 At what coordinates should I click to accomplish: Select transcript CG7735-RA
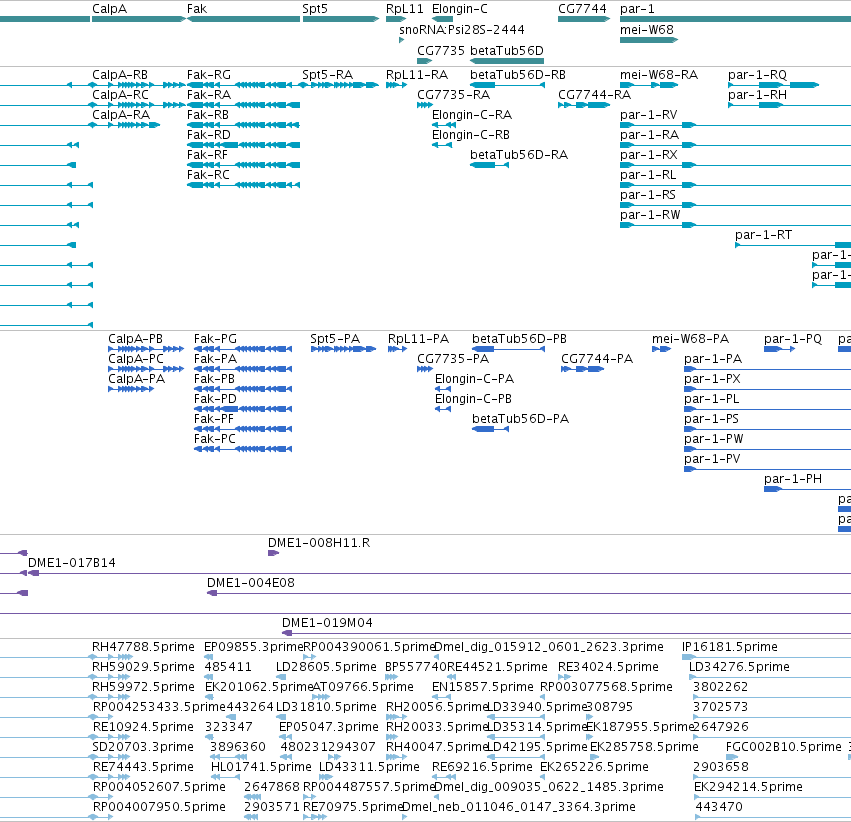453,94
